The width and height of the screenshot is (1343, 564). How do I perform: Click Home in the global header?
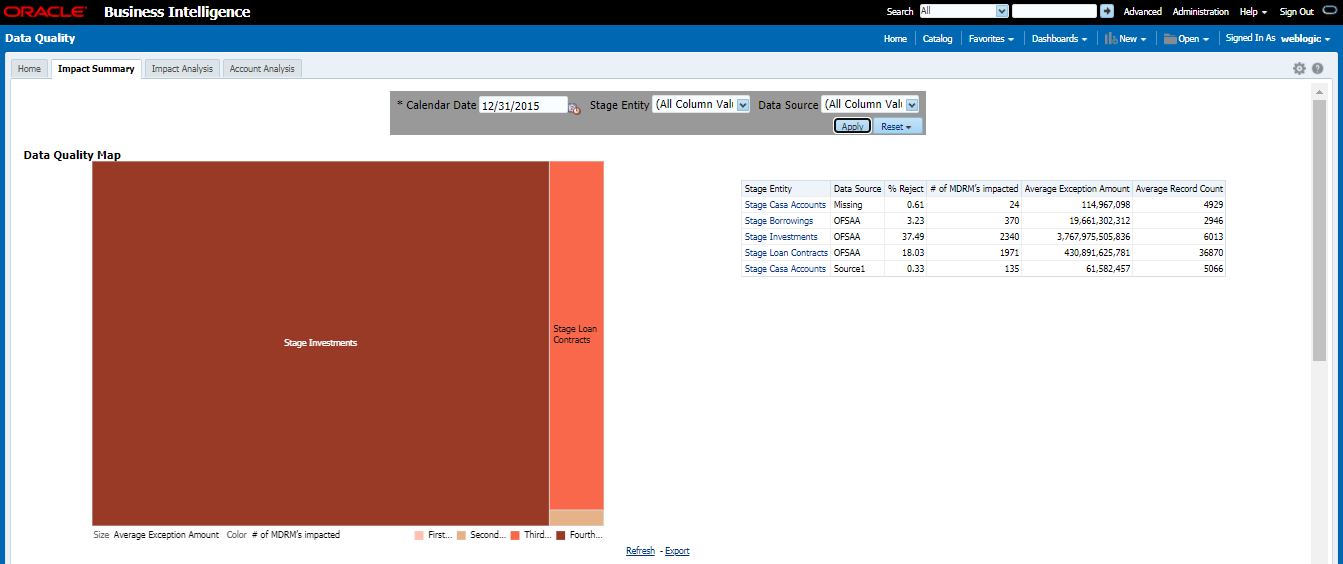(x=895, y=38)
